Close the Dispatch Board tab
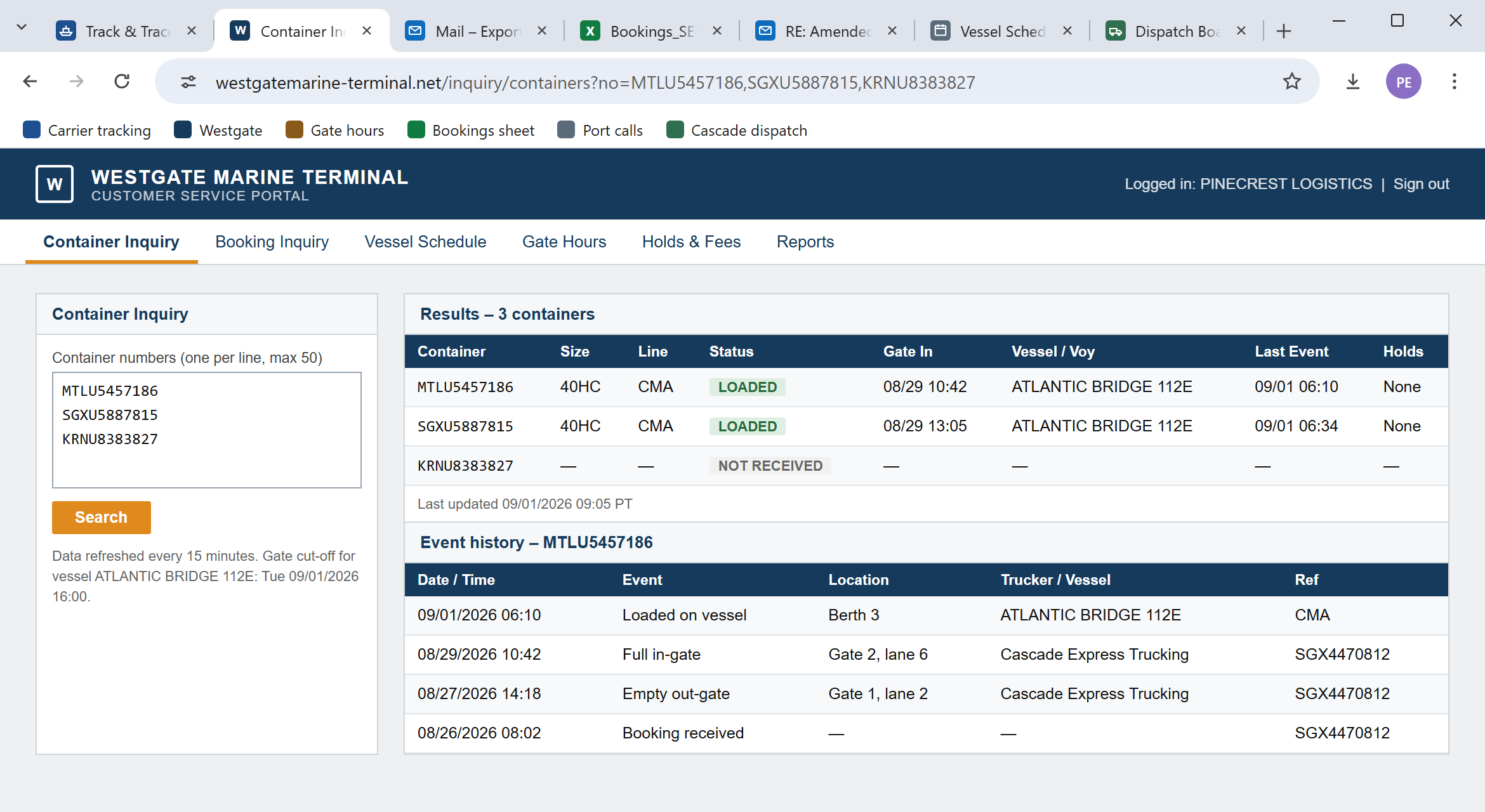 (x=1241, y=30)
